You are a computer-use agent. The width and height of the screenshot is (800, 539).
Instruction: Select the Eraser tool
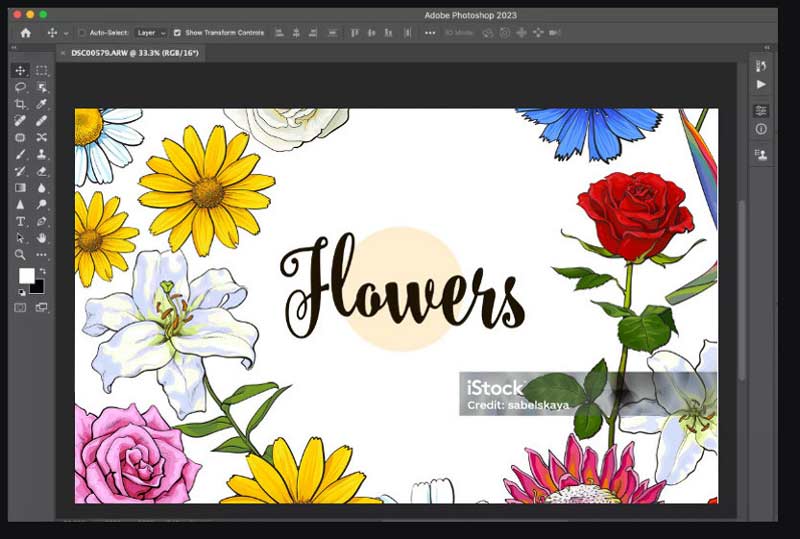tap(42, 171)
